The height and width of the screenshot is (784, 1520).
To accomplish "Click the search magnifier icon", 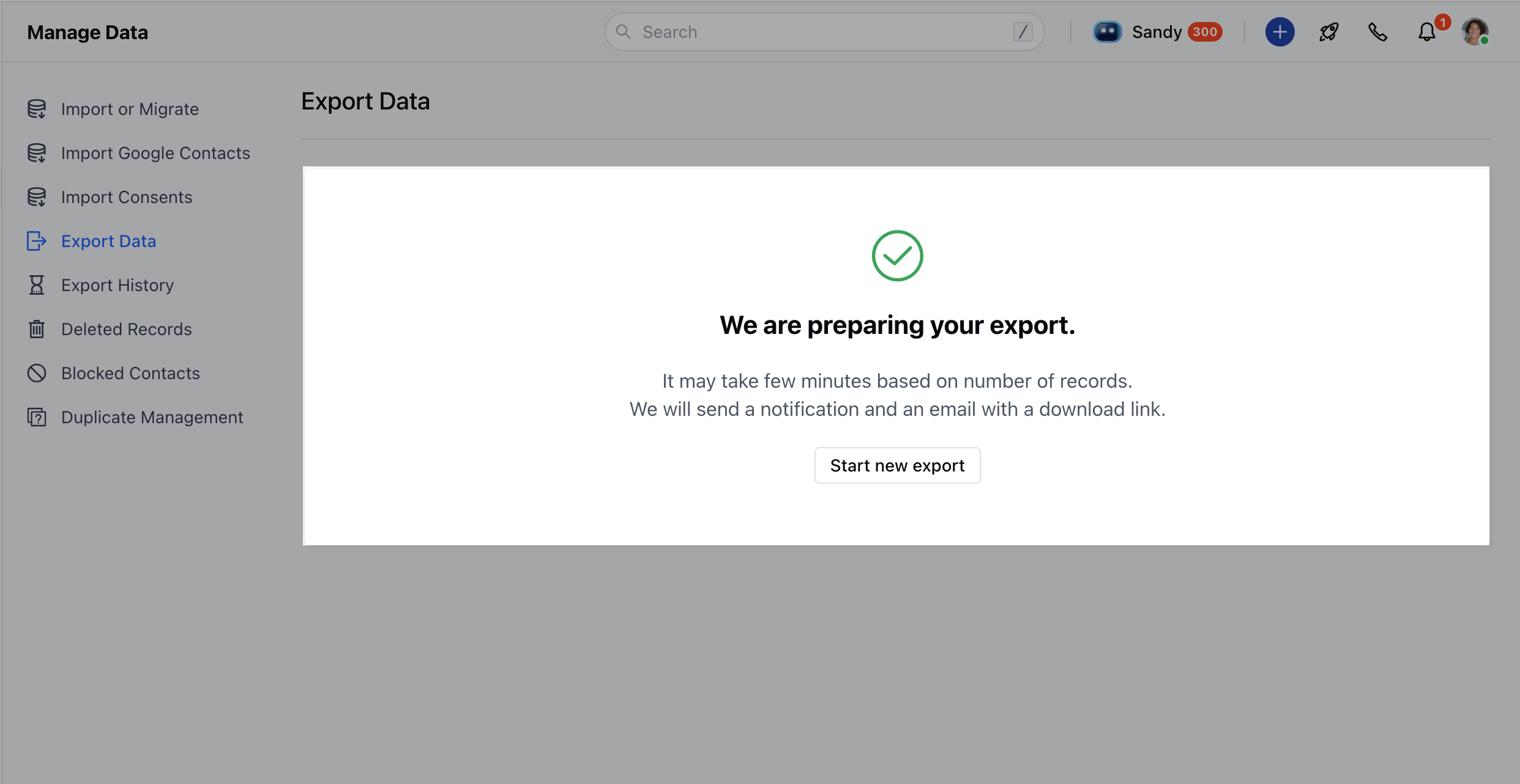I will 623,32.
